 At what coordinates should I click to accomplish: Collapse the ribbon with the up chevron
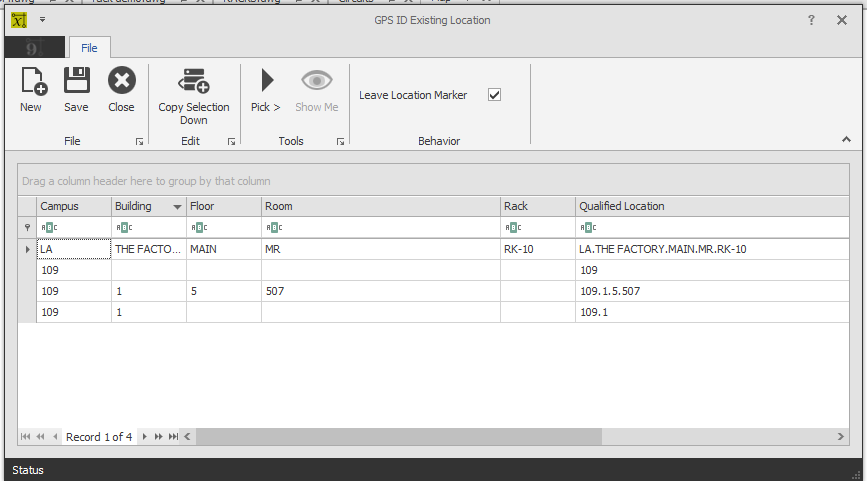(846, 139)
